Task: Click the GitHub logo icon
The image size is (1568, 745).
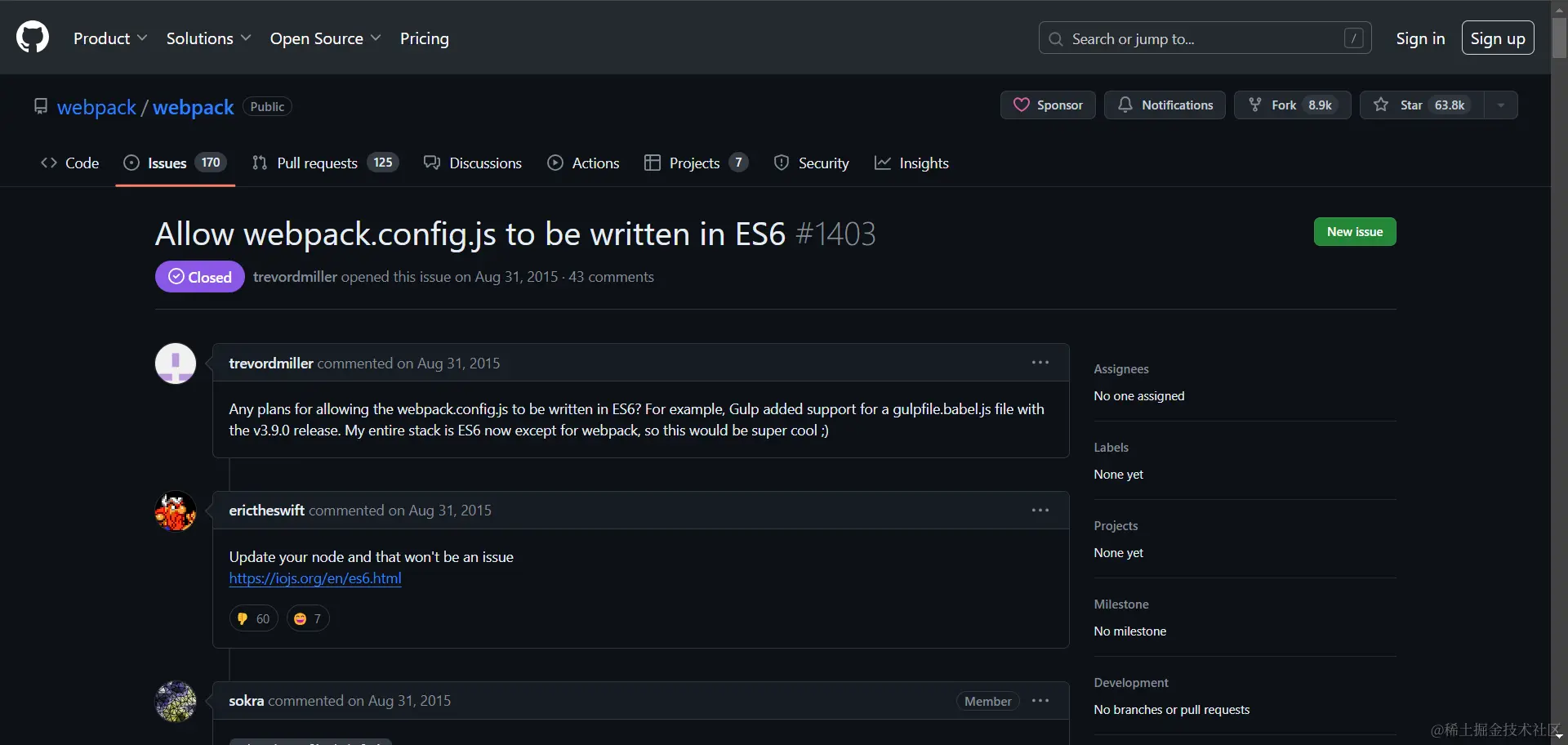Action: click(x=33, y=38)
